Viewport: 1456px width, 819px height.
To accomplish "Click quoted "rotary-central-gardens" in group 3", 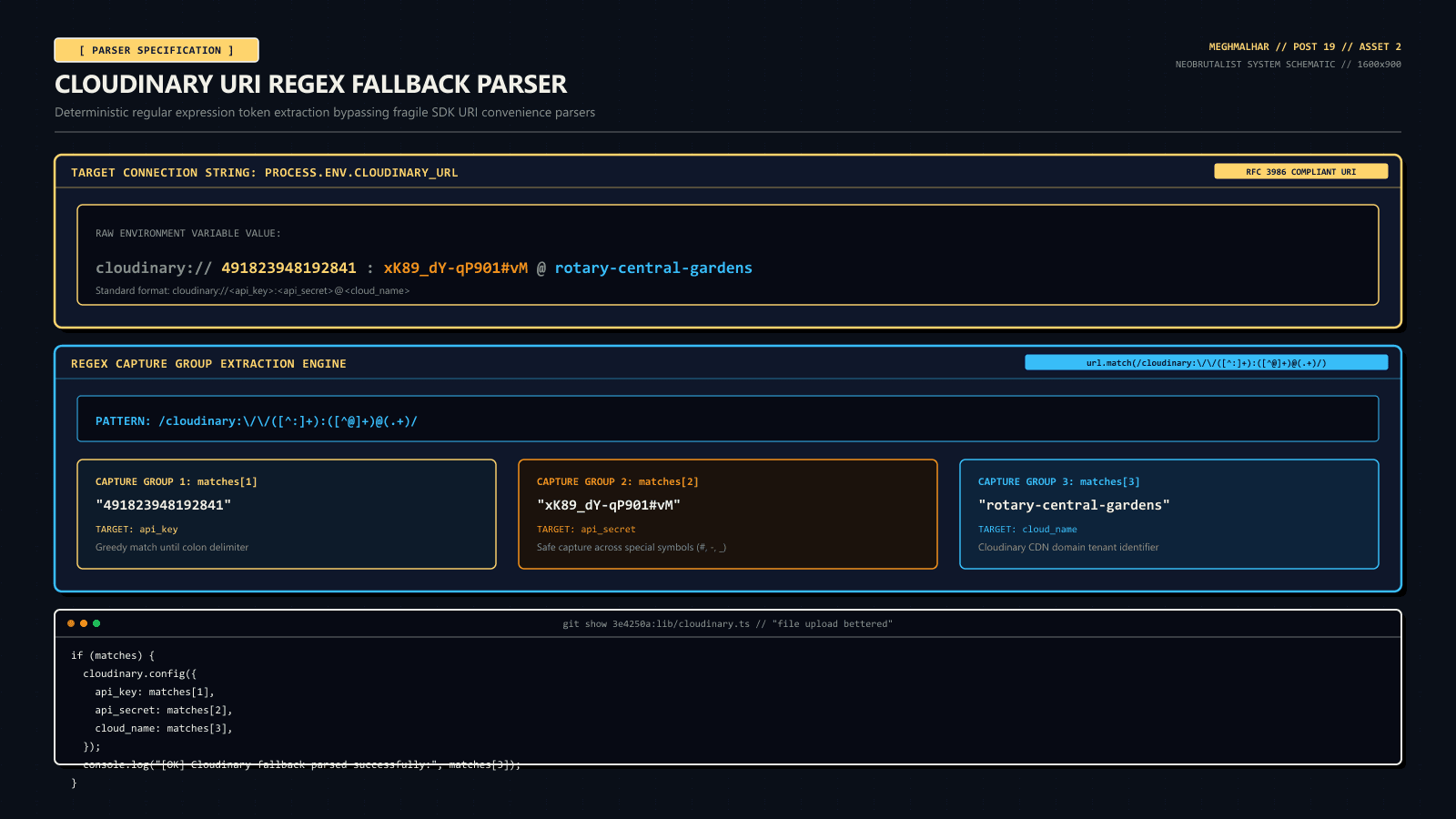I will pyautogui.click(x=1074, y=505).
